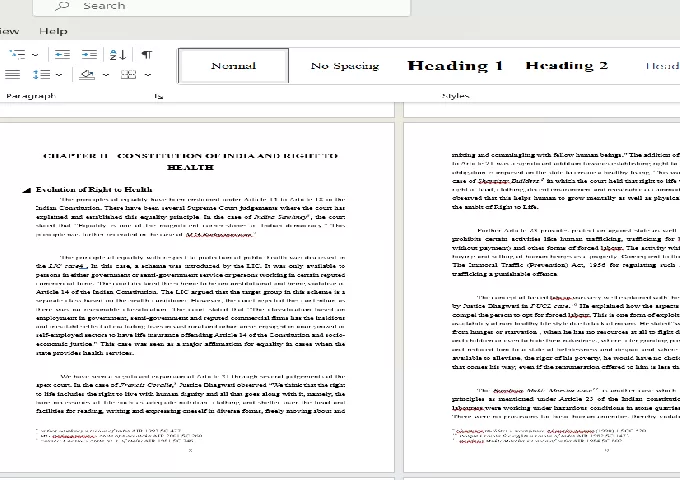
Task: Click the multilevel list icon
Action: tap(19, 54)
